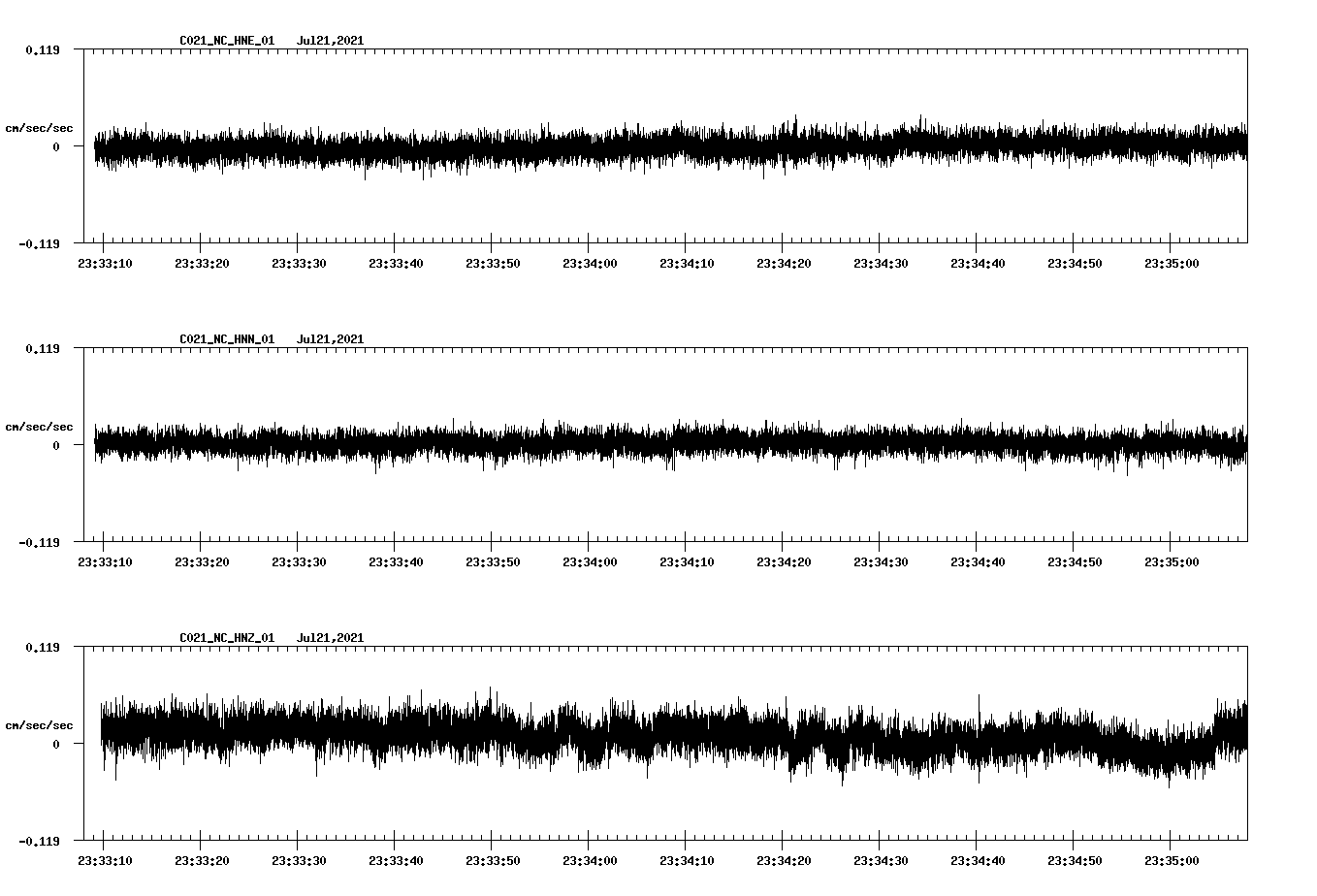Click the C021_NC_HNN_01 channel title

click(x=225, y=338)
